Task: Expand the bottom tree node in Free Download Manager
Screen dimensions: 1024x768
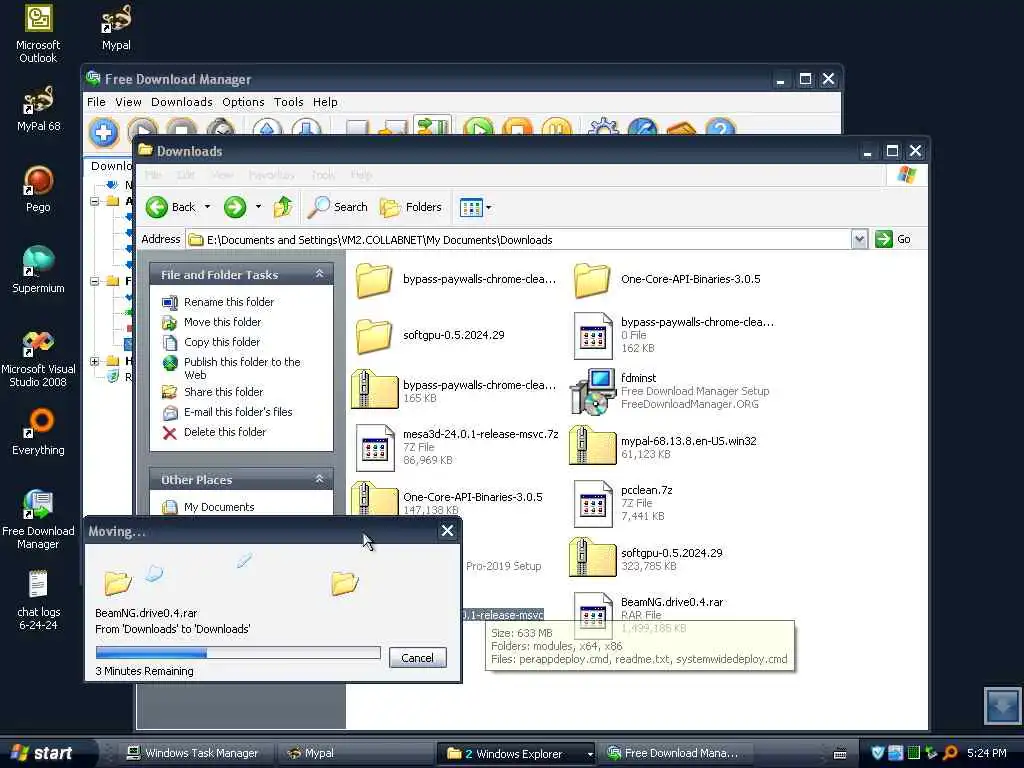Action: pyautogui.click(x=95, y=360)
